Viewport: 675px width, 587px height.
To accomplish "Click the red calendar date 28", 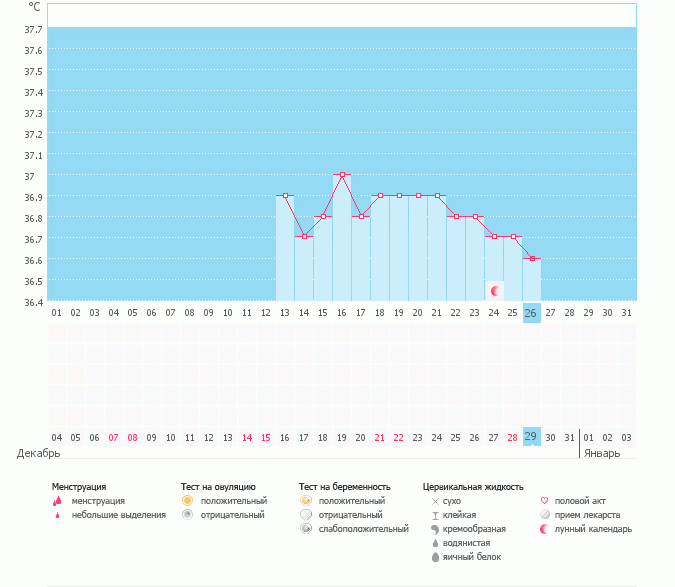I will tap(512, 438).
